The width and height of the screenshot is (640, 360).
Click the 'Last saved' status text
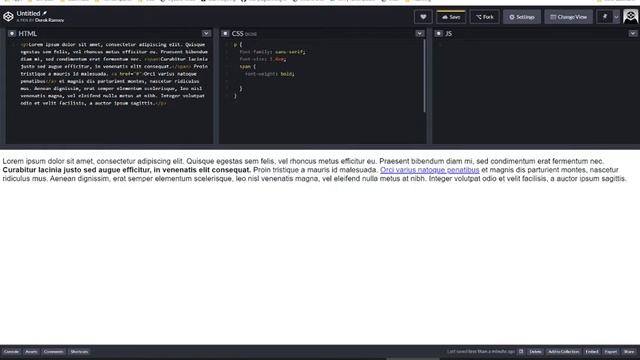481,351
